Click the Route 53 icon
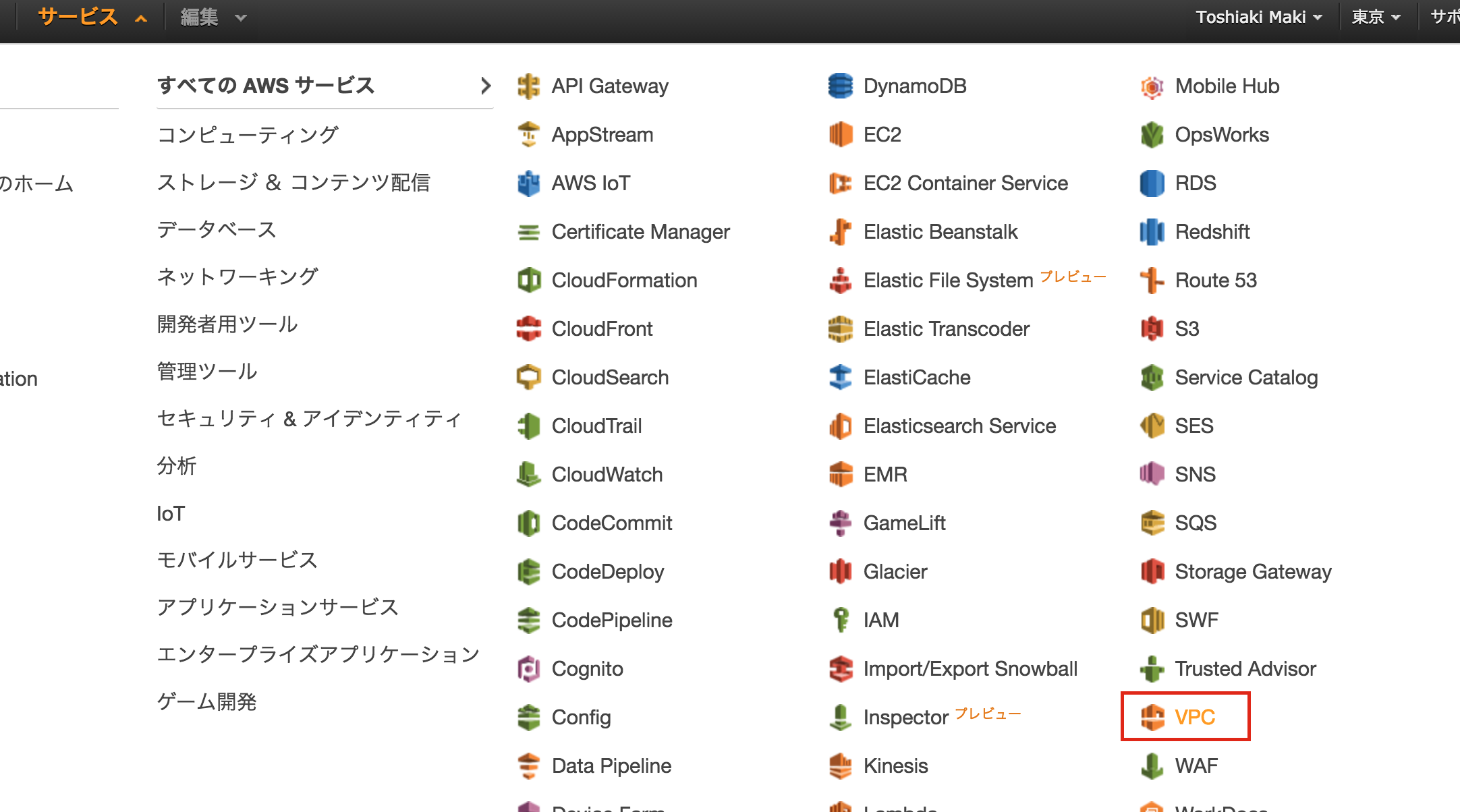Image resolution: width=1460 pixels, height=812 pixels. [1152, 281]
